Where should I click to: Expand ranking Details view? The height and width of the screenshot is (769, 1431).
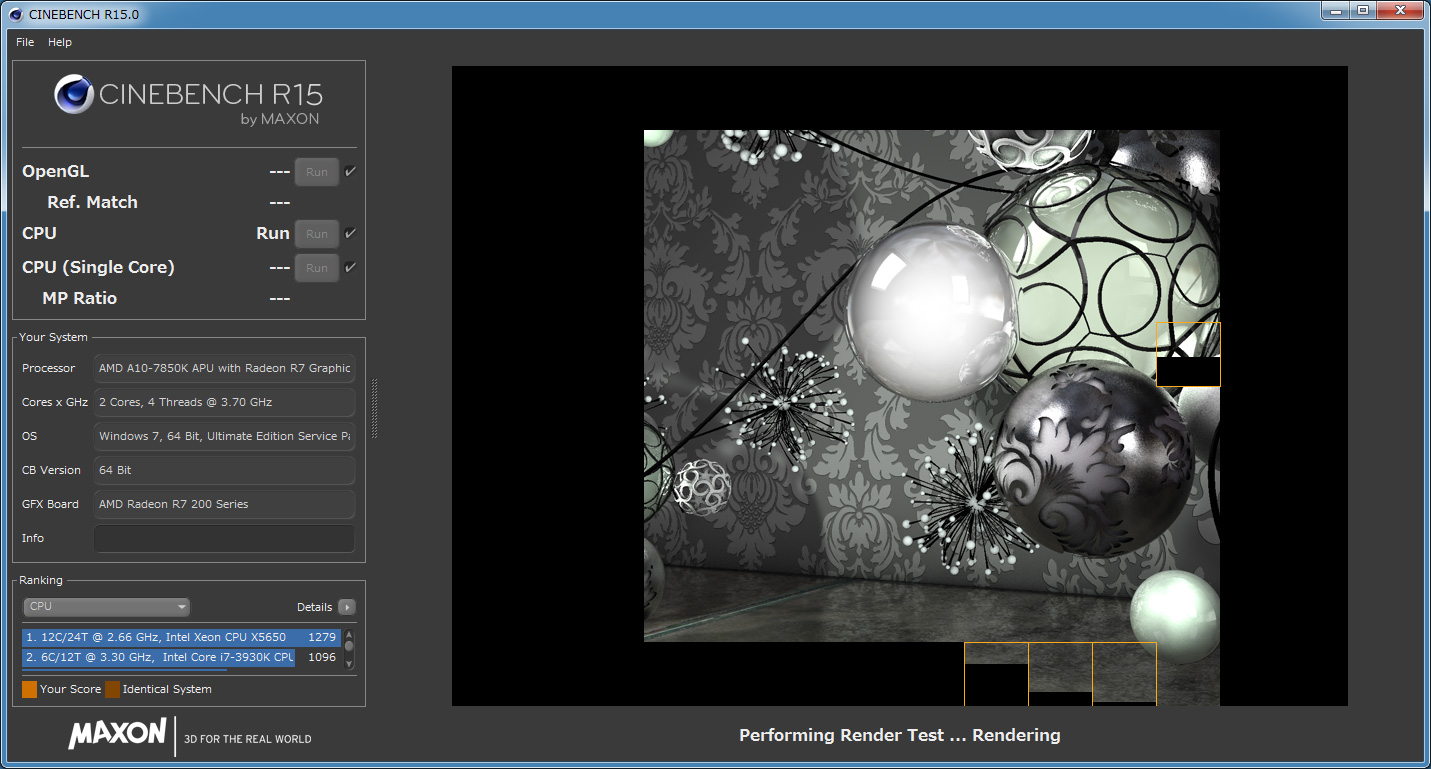tap(314, 607)
